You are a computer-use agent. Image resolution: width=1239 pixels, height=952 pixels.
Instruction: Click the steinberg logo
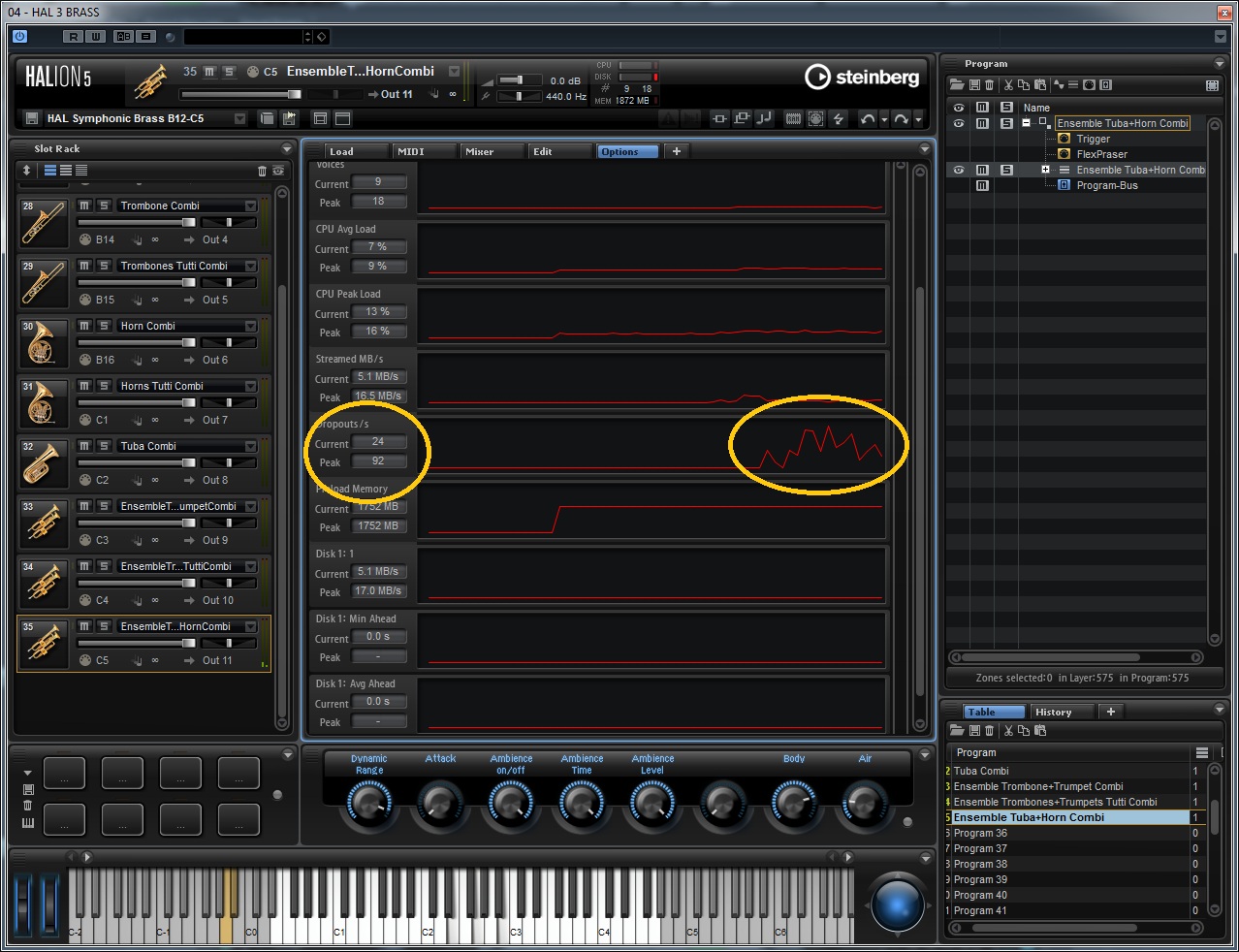point(863,77)
